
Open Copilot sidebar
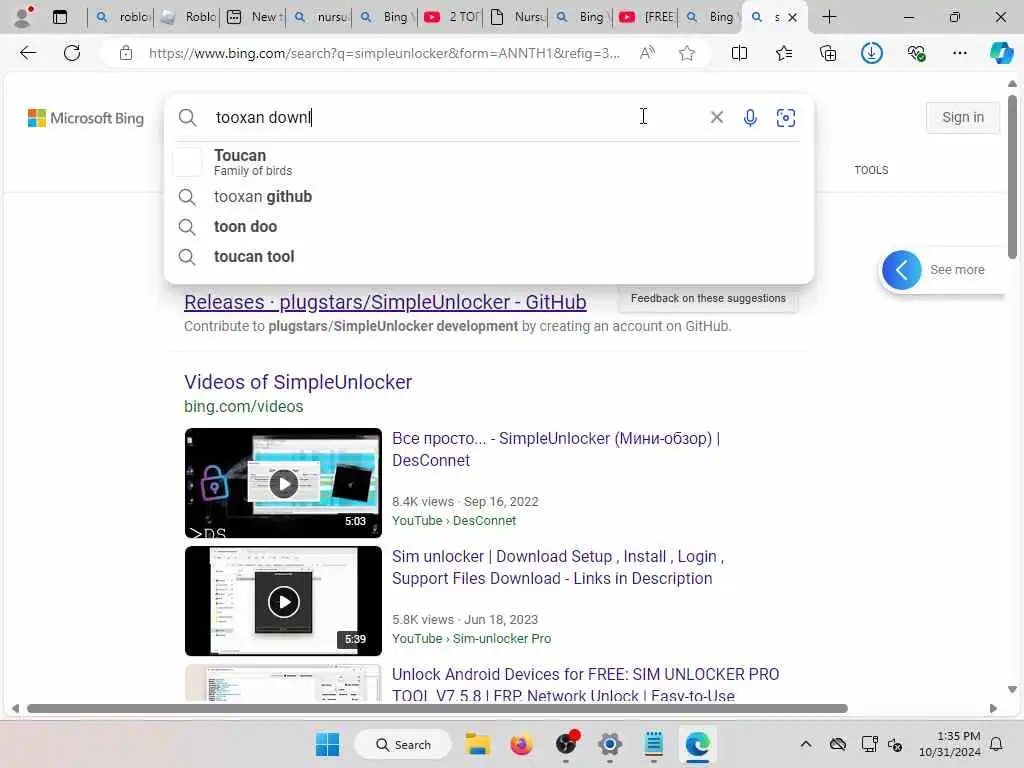pyautogui.click(x=1001, y=53)
